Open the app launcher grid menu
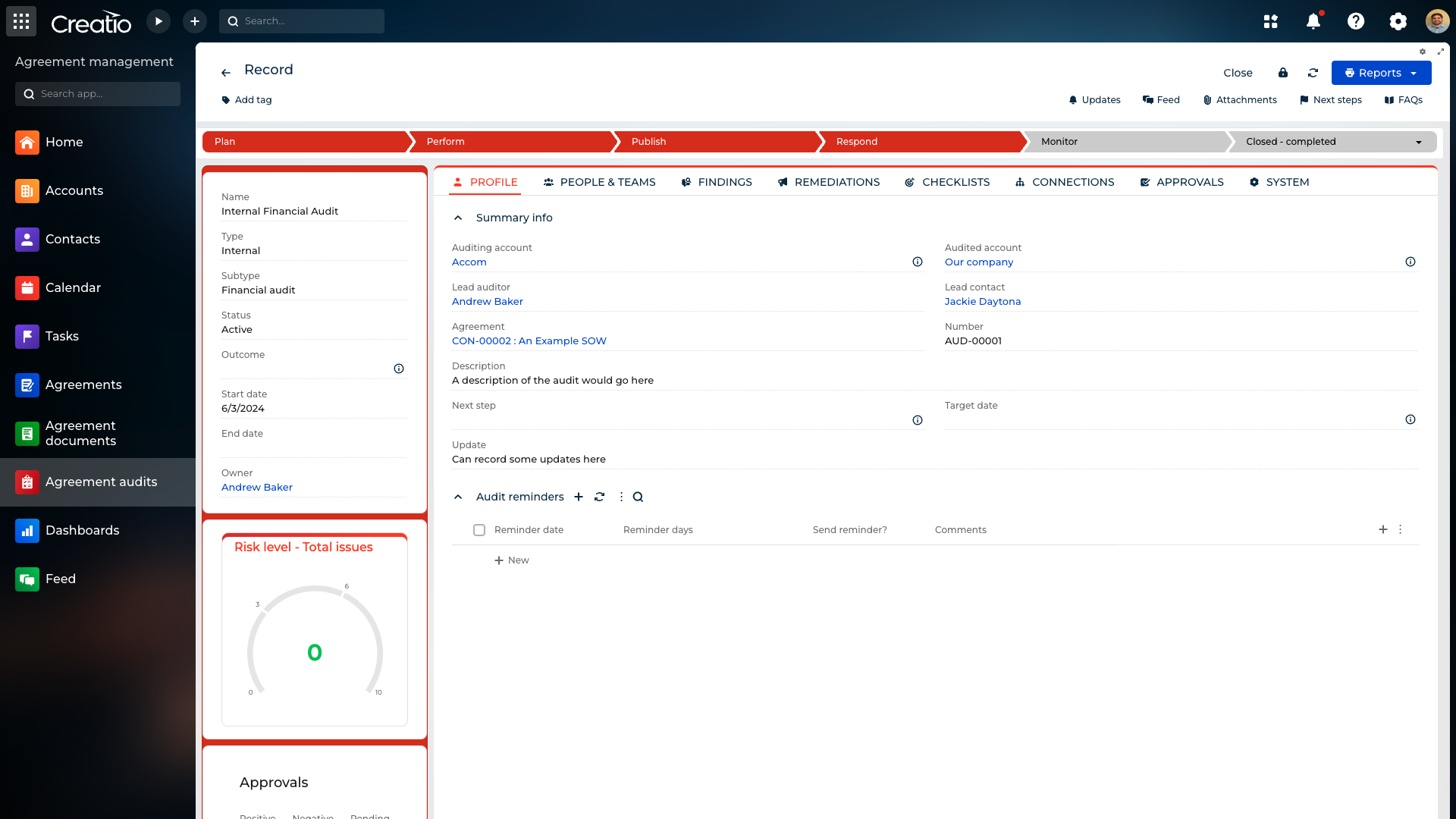 [x=21, y=21]
